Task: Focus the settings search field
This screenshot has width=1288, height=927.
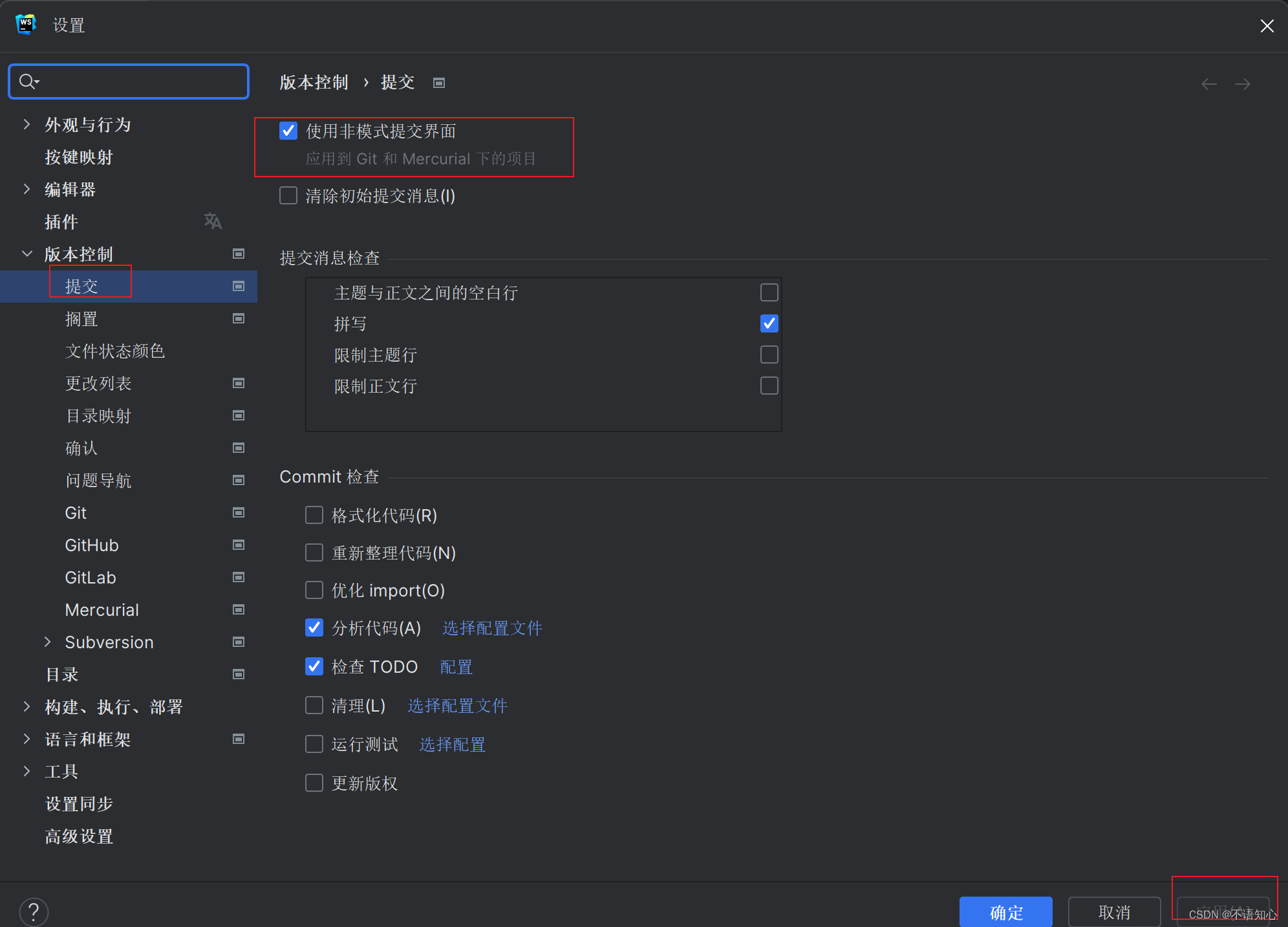Action: pyautogui.click(x=142, y=82)
